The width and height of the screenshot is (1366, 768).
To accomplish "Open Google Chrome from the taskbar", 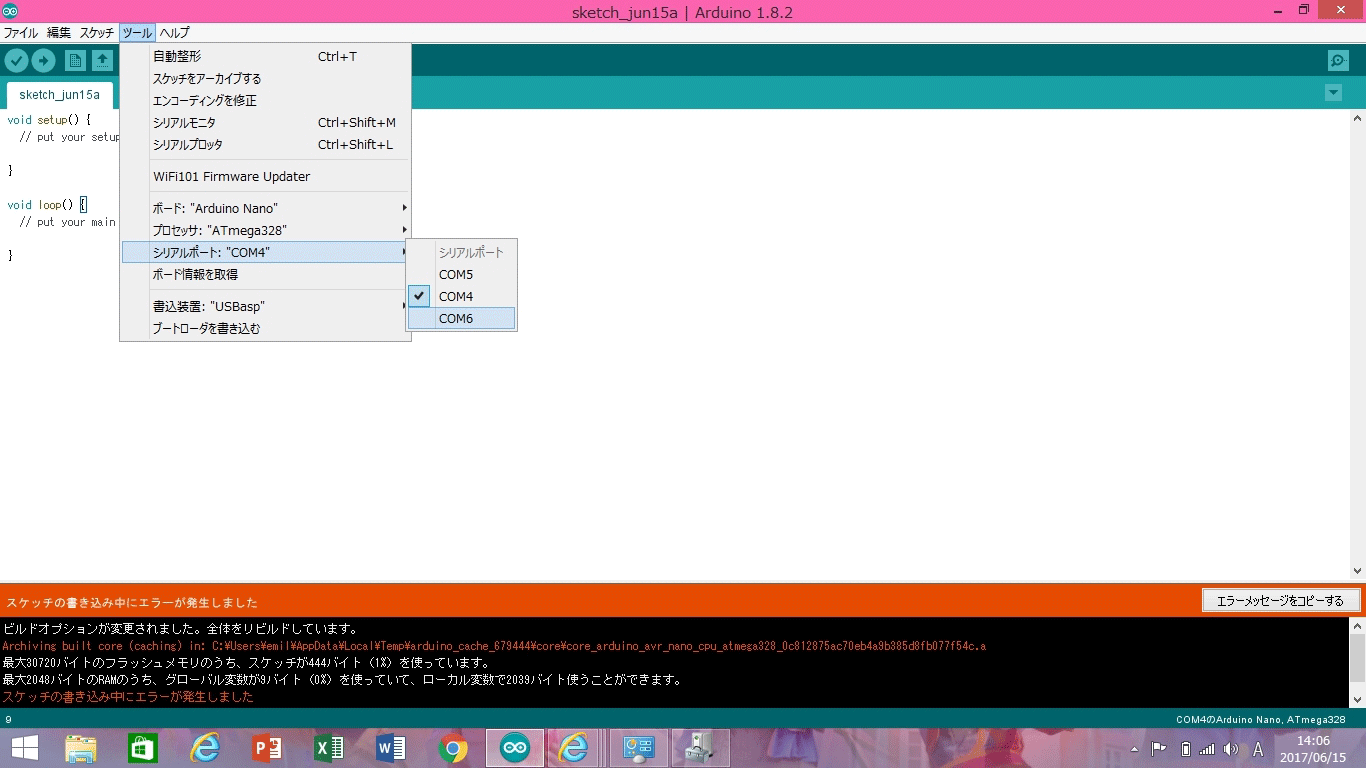I will pos(453,748).
